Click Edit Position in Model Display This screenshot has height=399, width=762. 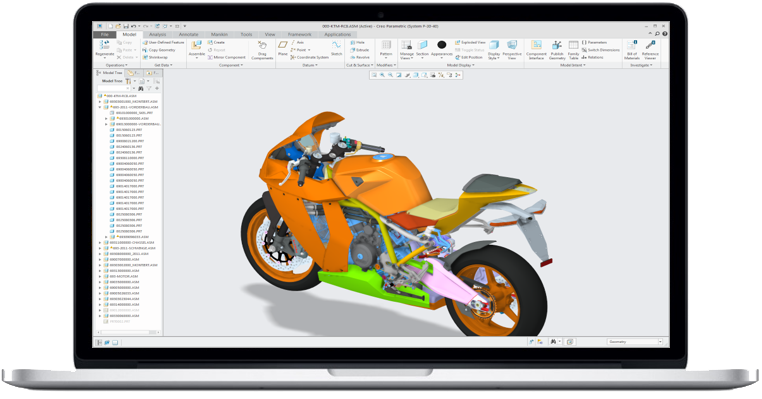tap(468, 57)
